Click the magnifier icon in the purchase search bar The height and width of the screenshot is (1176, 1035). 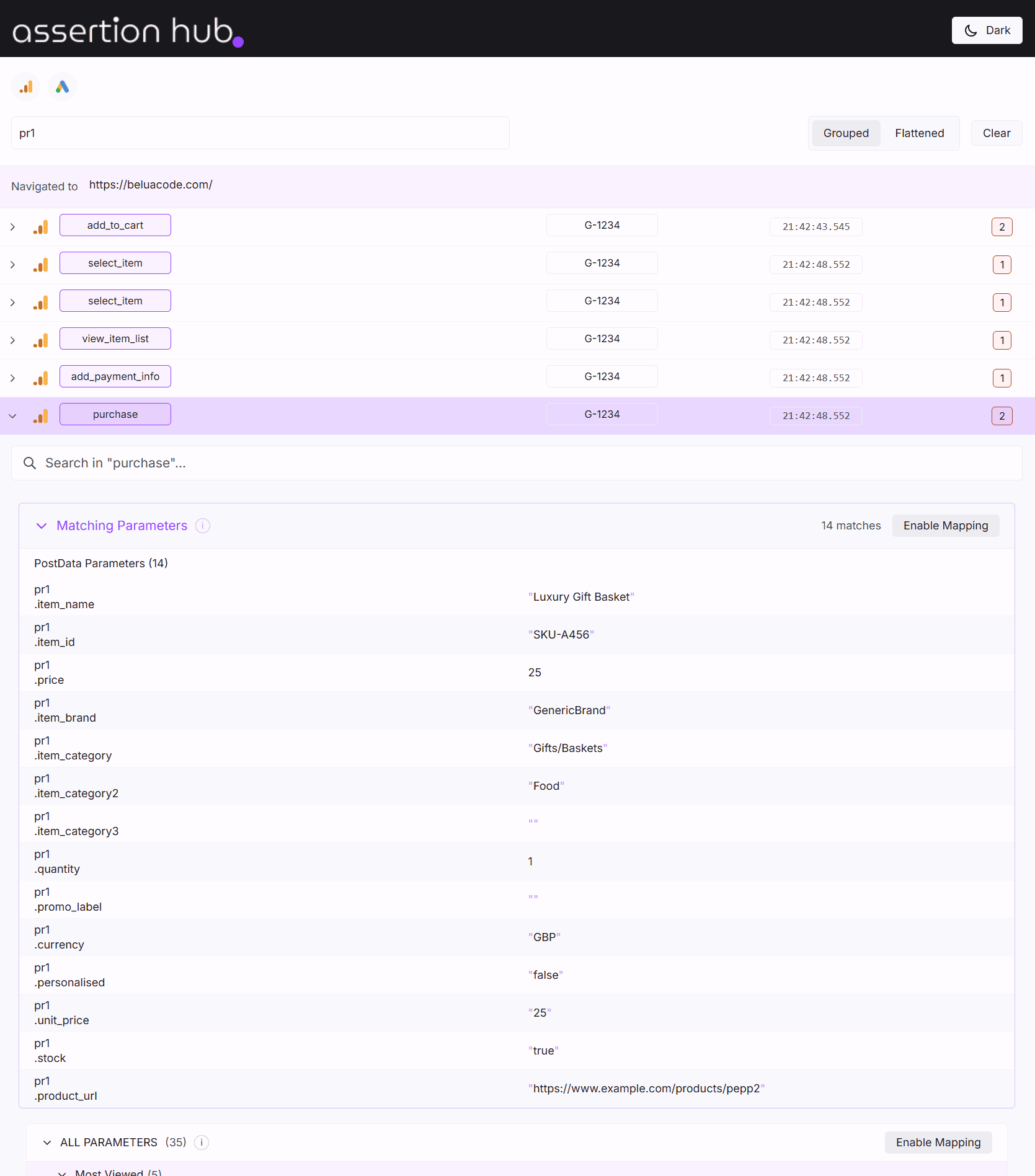(30, 462)
